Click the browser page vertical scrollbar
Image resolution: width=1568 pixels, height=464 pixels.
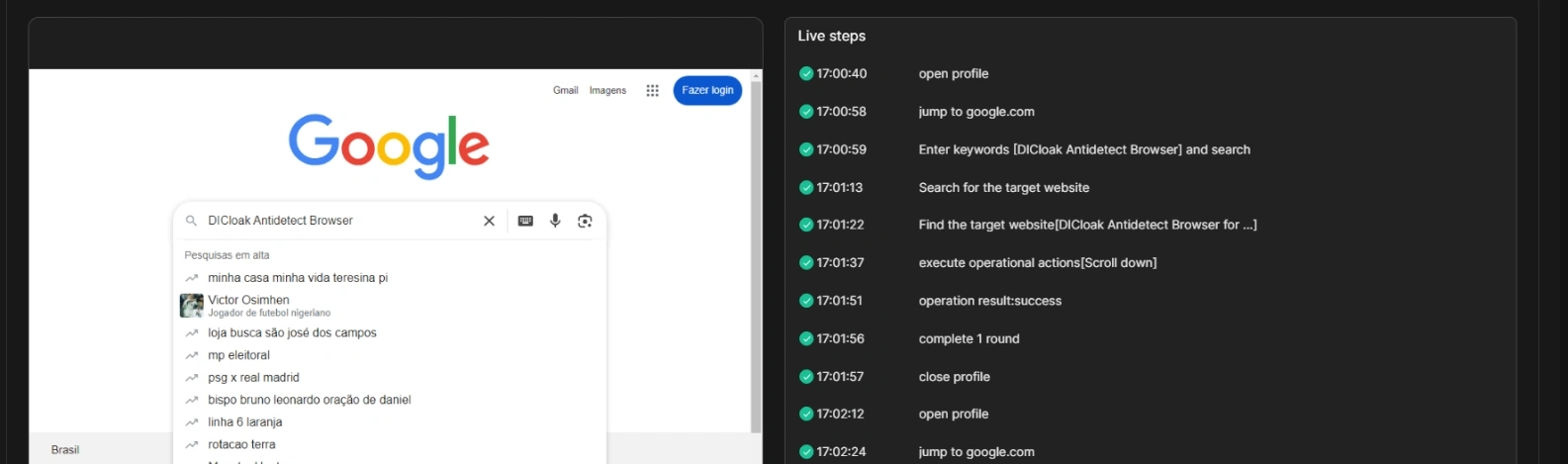(756, 257)
